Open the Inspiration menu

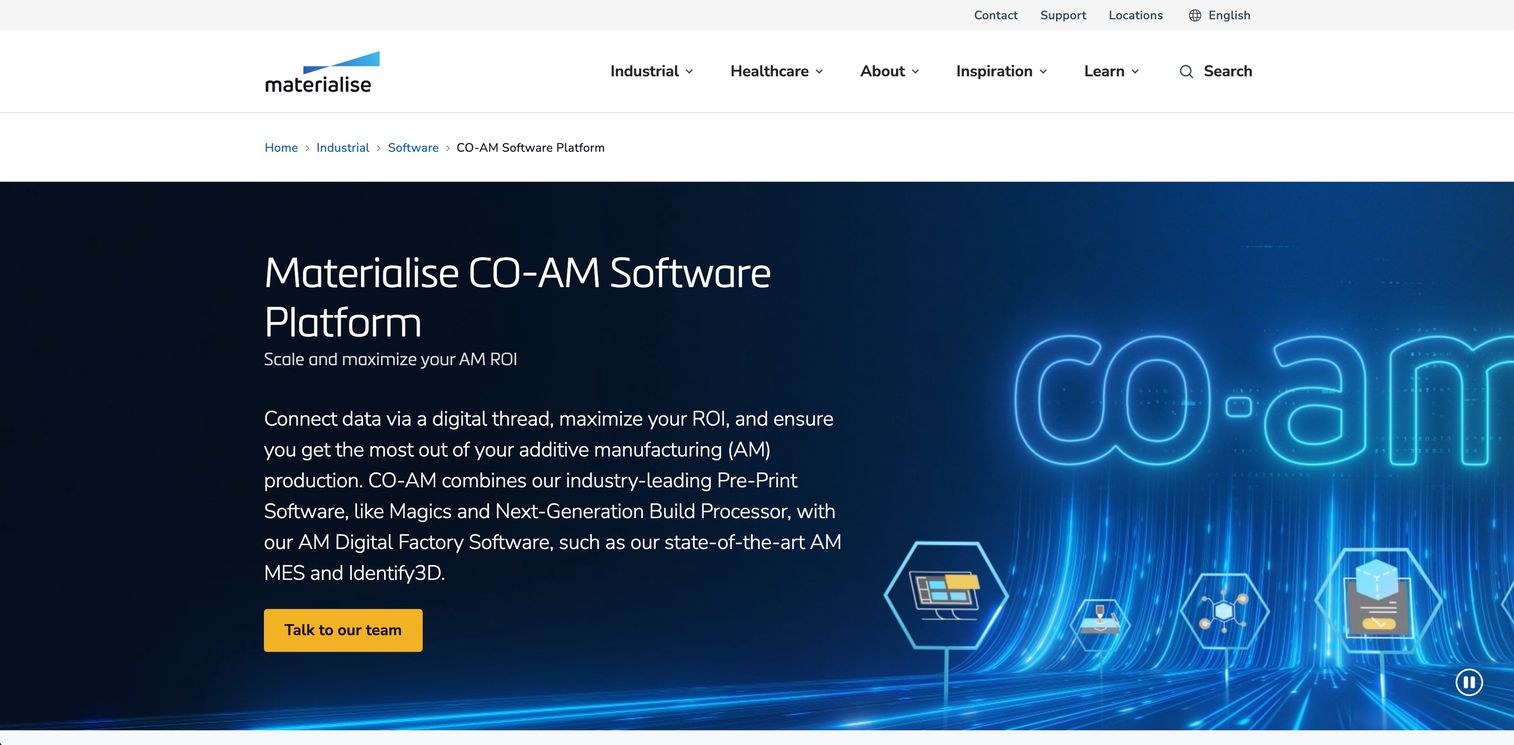pos(1002,71)
